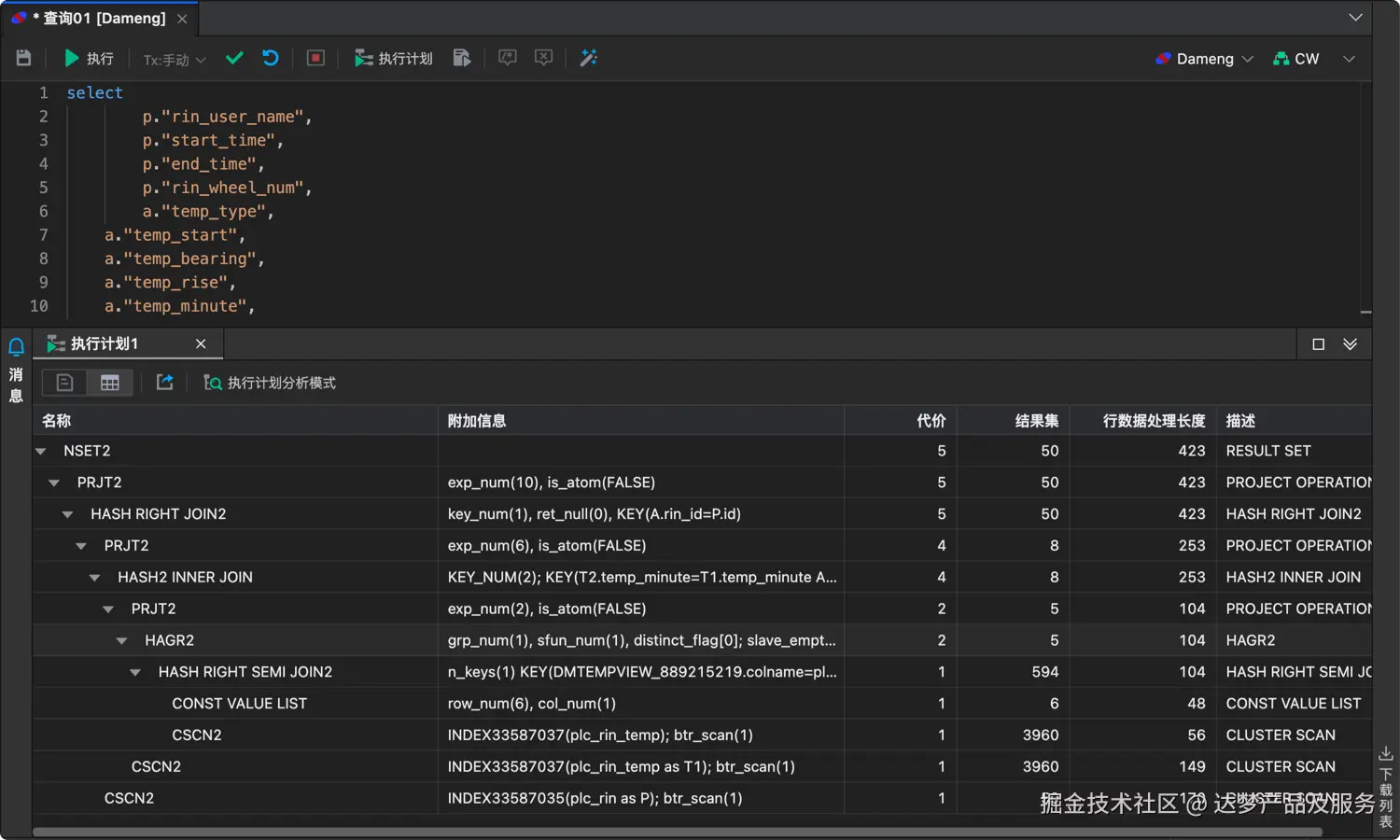The width and height of the screenshot is (1400, 840).
Task: Collapse the HASH2 INNER JOIN node
Action: pos(94,578)
